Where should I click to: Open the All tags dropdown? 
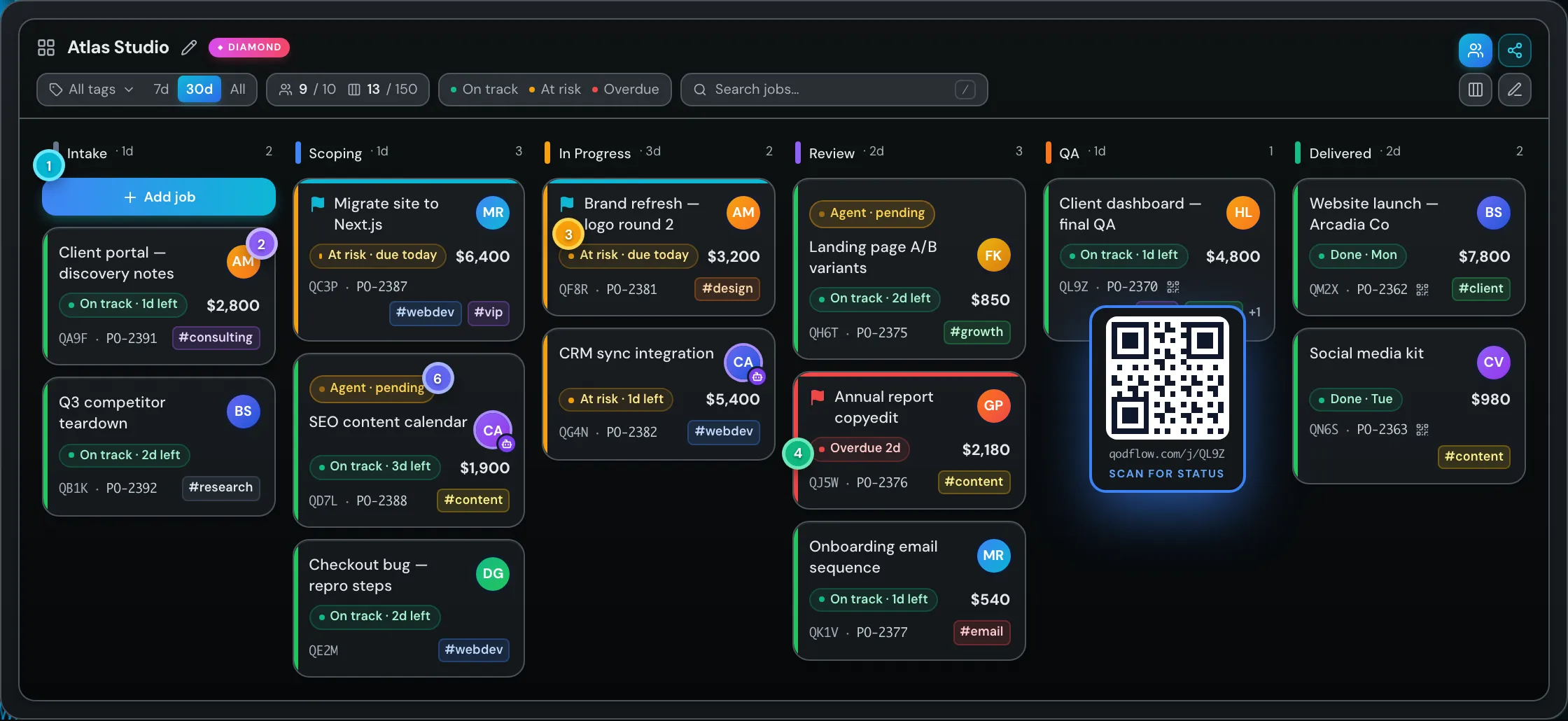(91, 90)
